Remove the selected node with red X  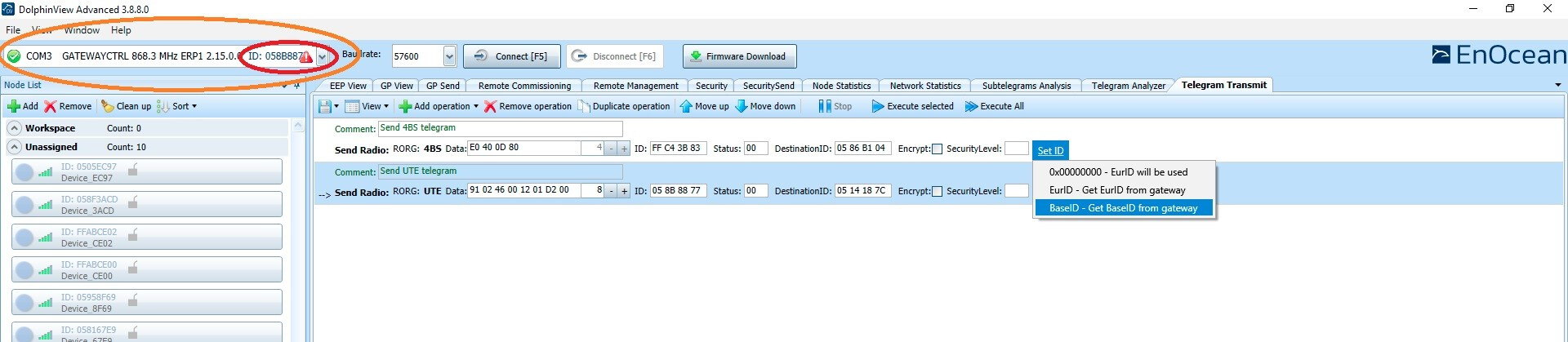[51, 106]
